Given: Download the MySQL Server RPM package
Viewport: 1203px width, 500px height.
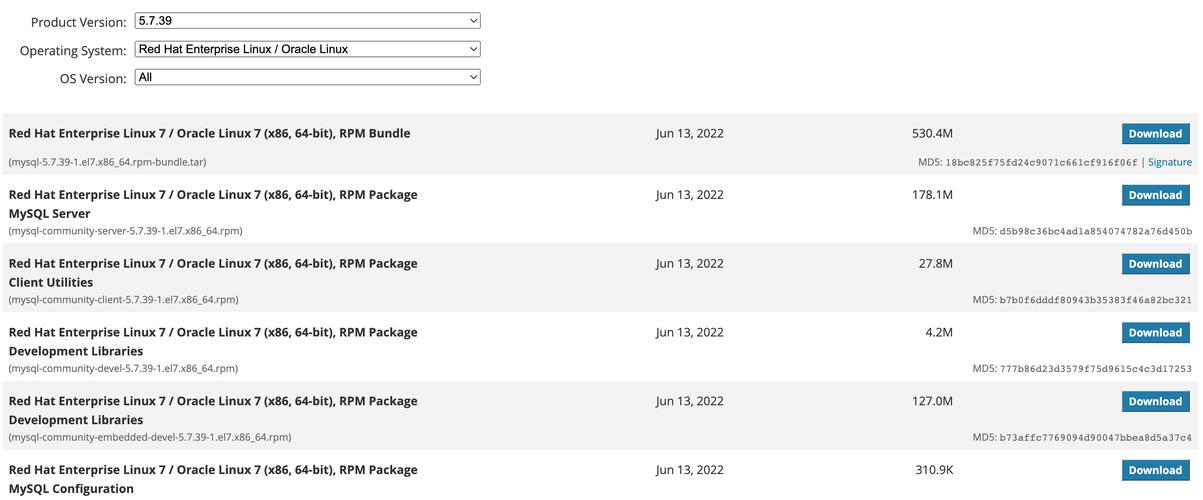Looking at the screenshot, I should point(1155,195).
